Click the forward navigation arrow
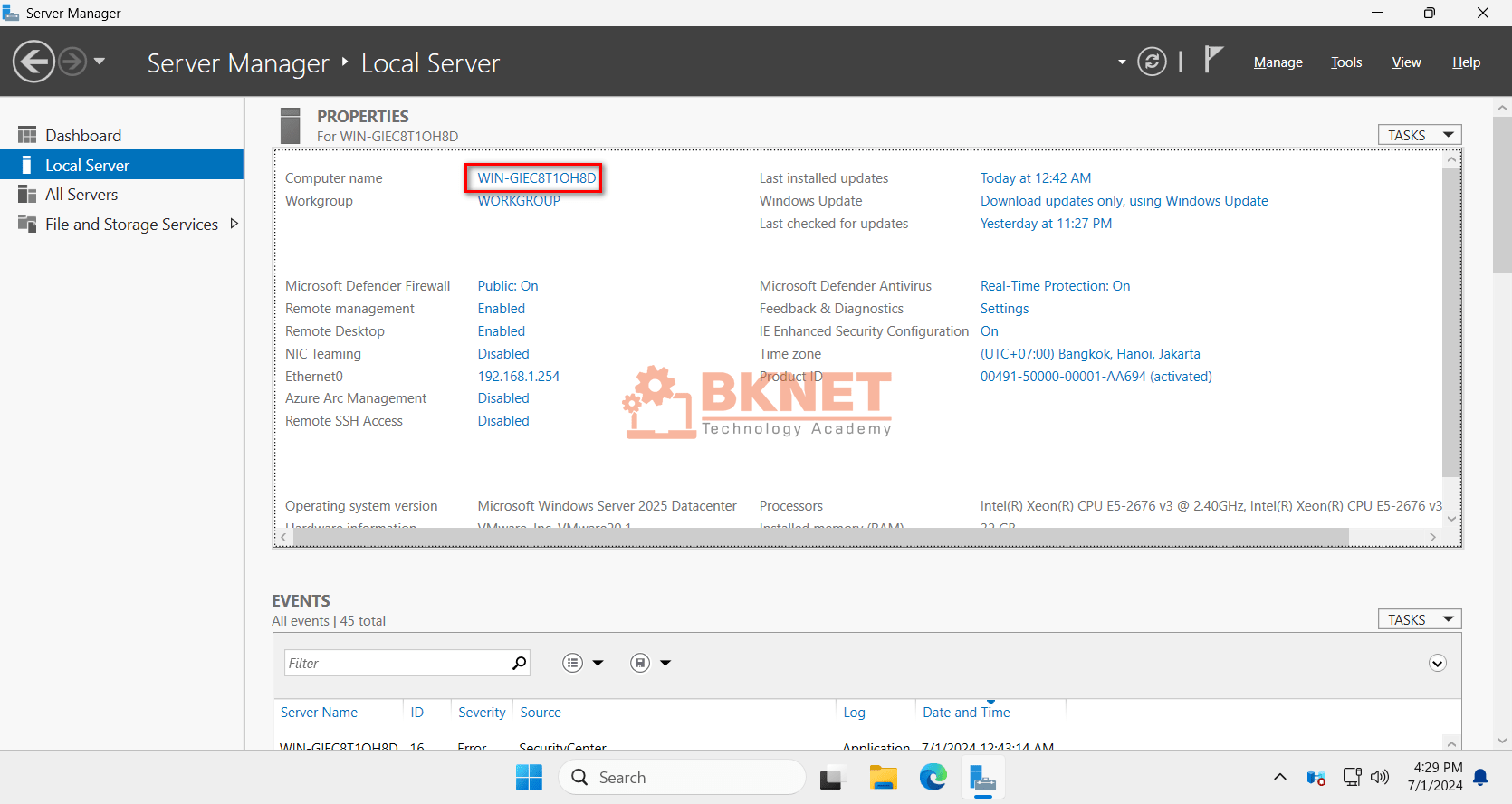The width and height of the screenshot is (1512, 804). (72, 62)
